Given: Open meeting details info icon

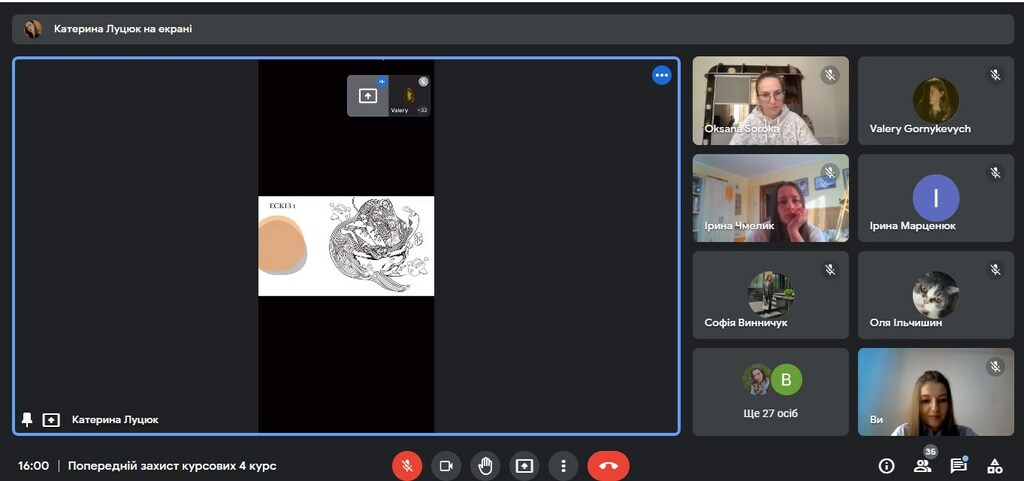Looking at the screenshot, I should pos(886,466).
